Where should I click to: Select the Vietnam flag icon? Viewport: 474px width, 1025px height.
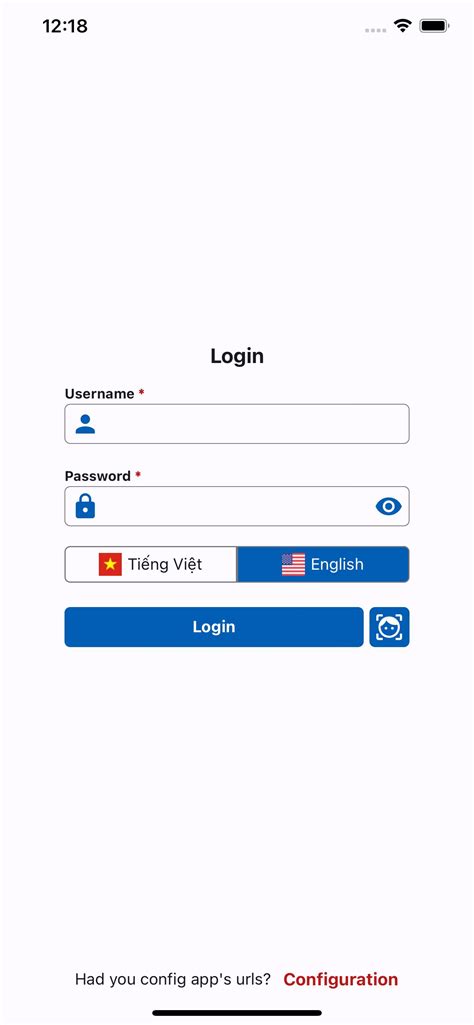[110, 564]
